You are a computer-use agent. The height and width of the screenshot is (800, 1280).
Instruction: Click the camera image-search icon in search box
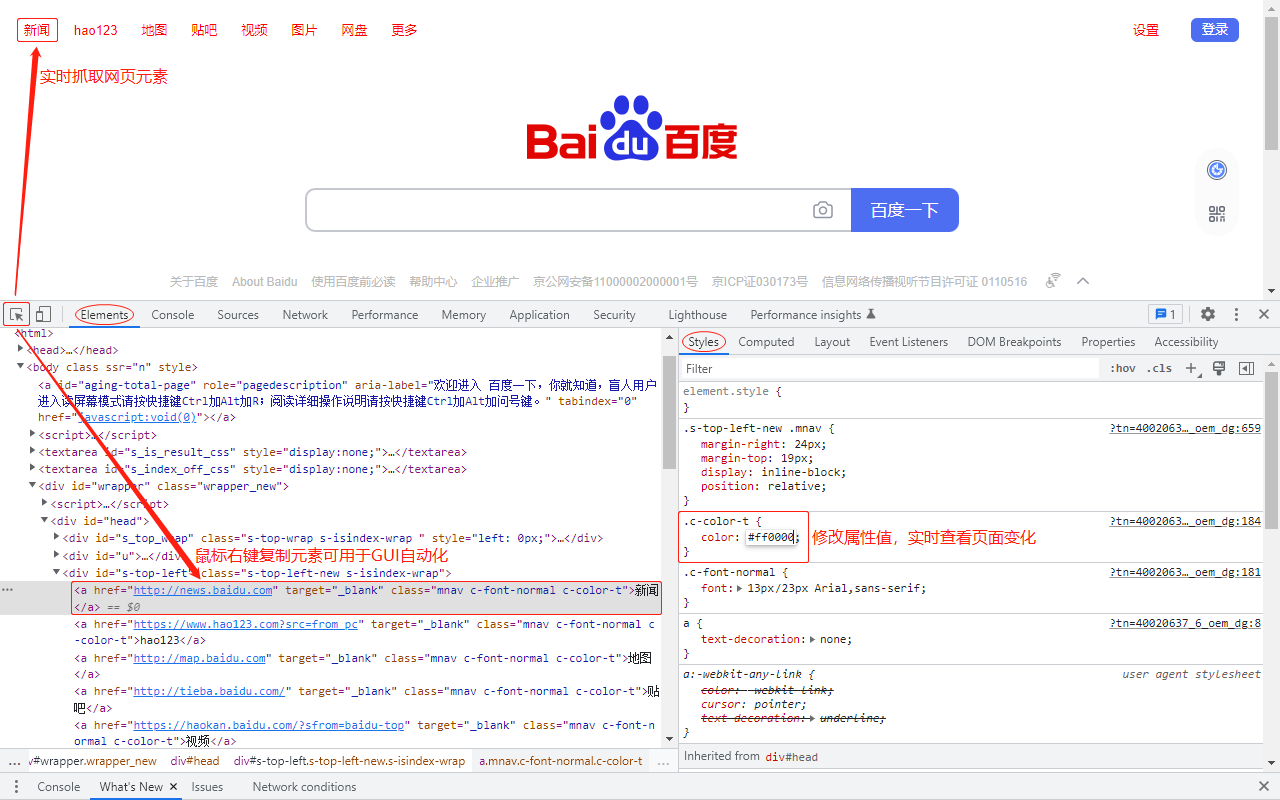[x=823, y=210]
